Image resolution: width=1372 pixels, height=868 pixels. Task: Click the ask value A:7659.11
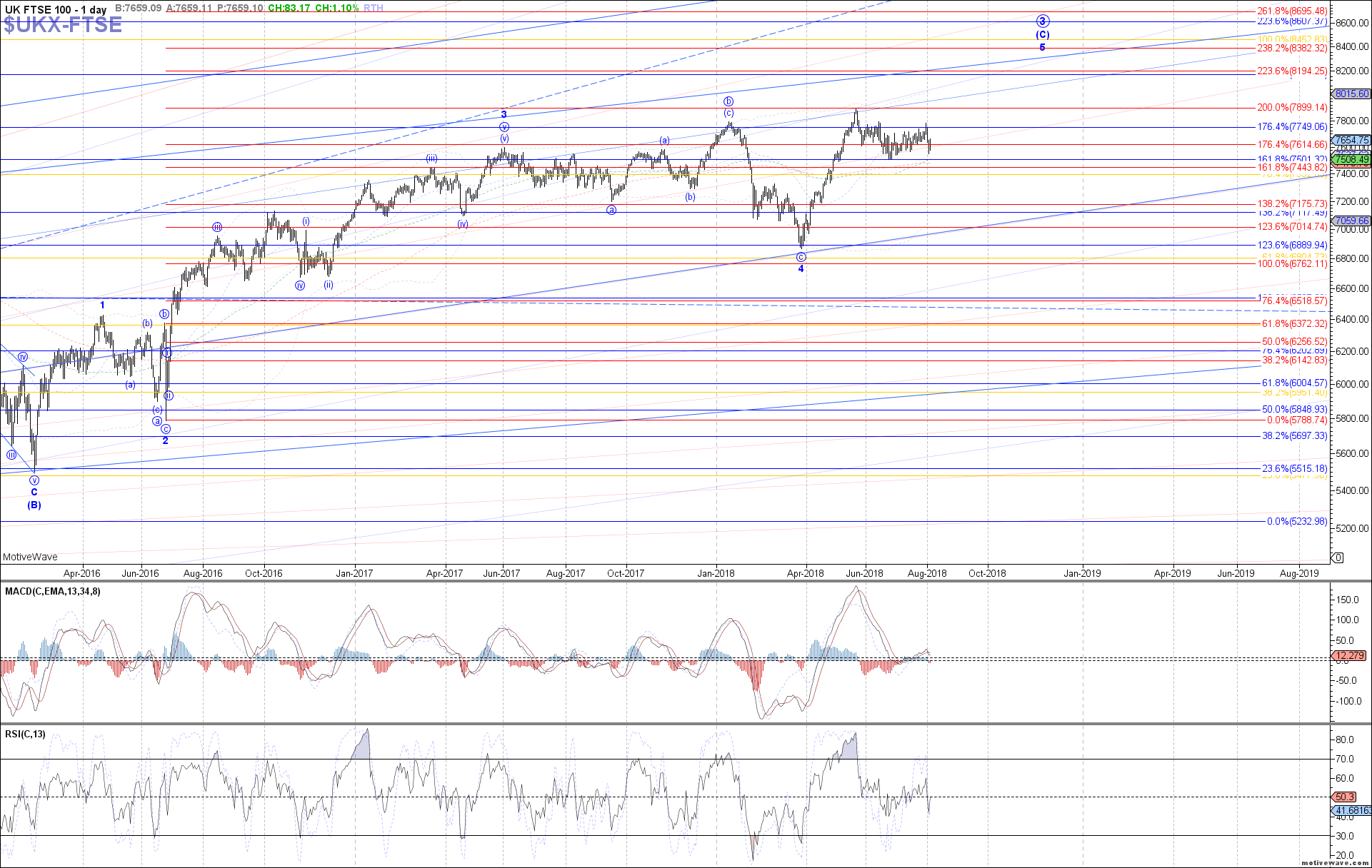189,9
